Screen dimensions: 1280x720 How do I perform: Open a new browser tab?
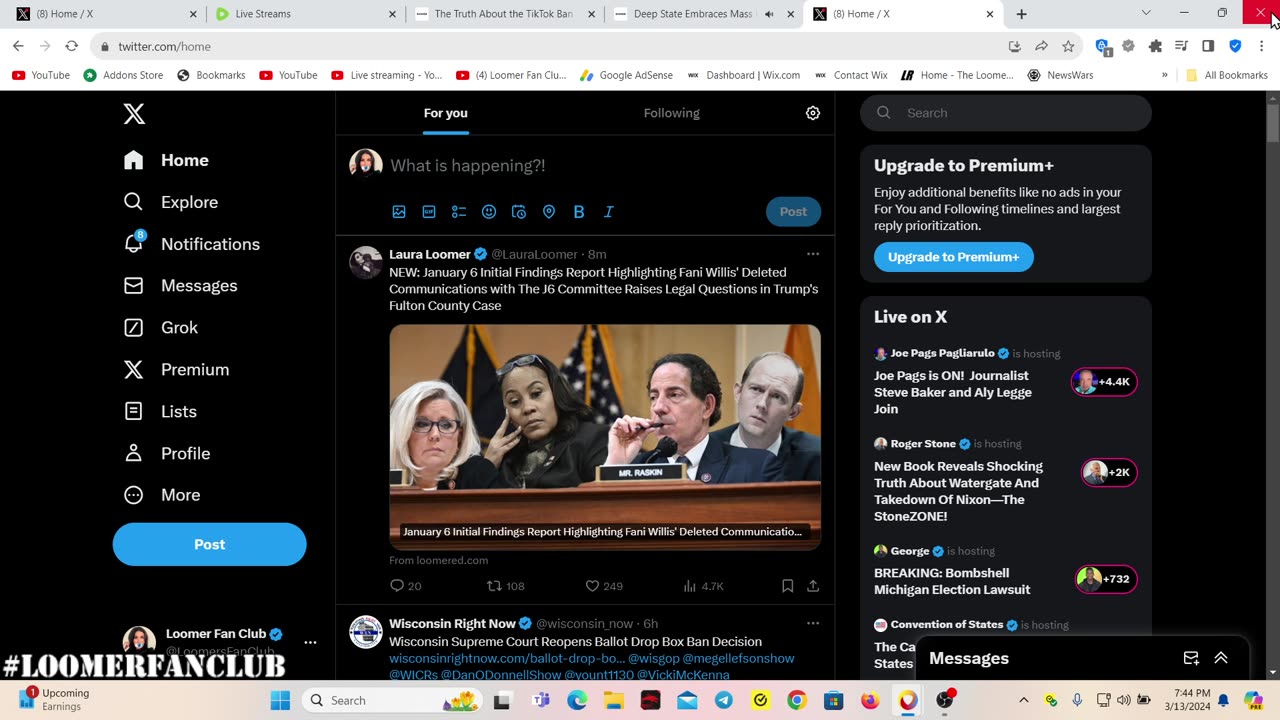point(1021,14)
